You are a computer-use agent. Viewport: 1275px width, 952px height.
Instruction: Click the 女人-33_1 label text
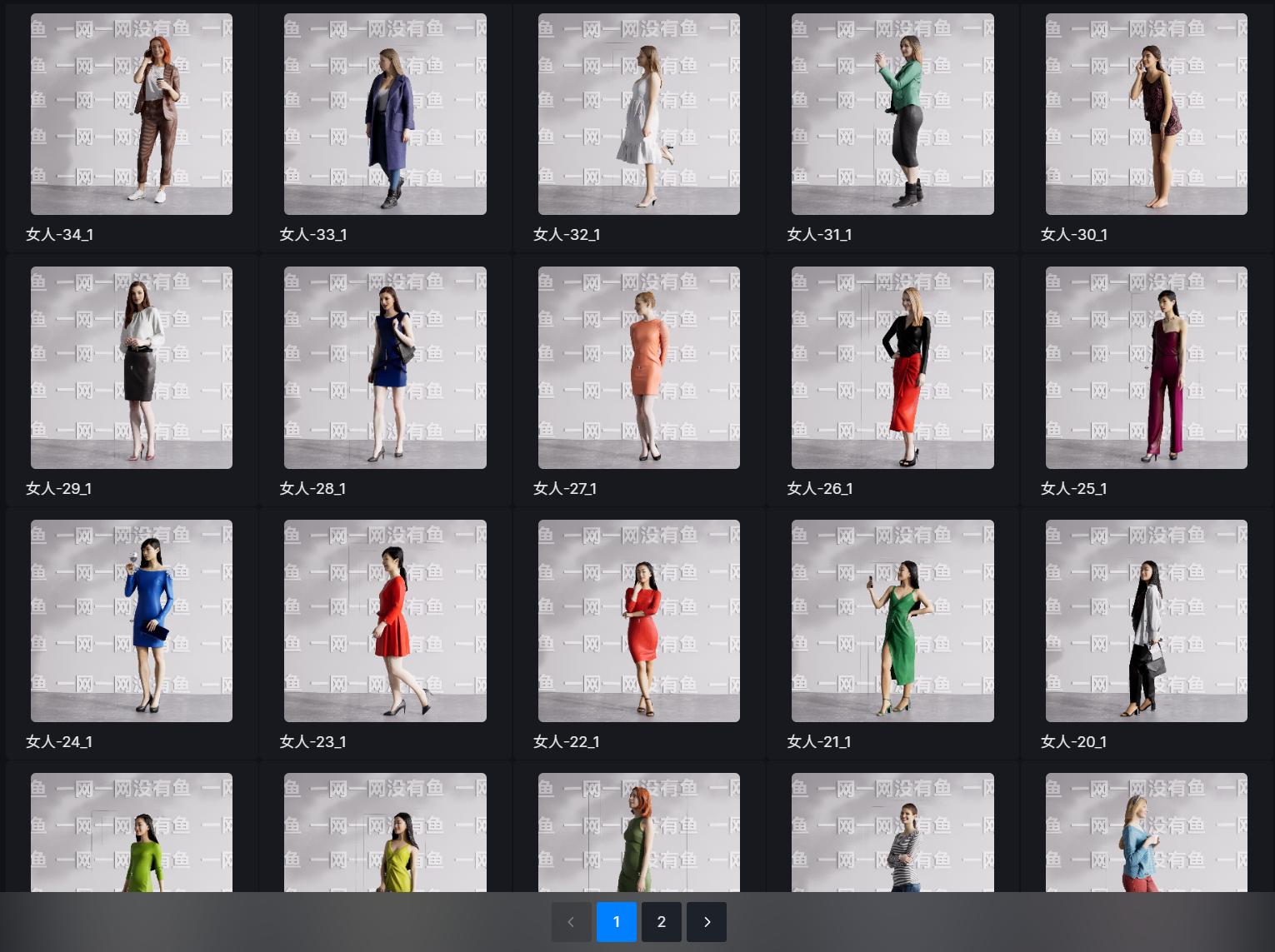point(313,235)
